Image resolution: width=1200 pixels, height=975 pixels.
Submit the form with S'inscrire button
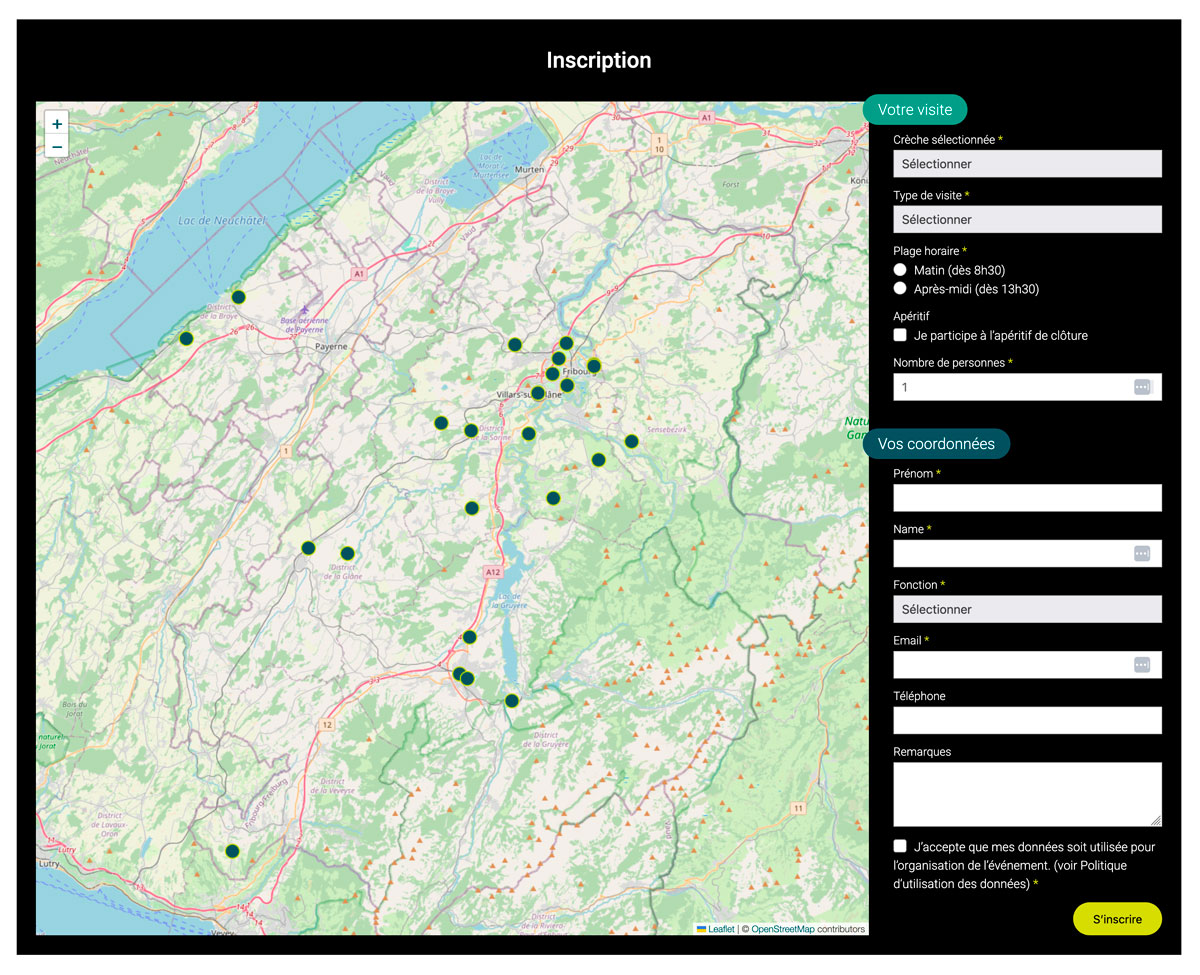(x=1117, y=919)
